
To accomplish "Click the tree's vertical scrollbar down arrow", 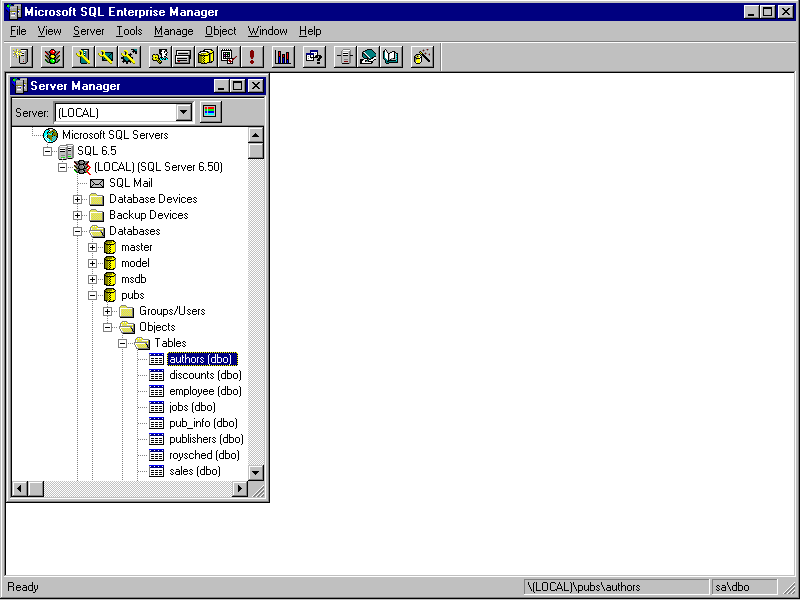I will pos(256,472).
